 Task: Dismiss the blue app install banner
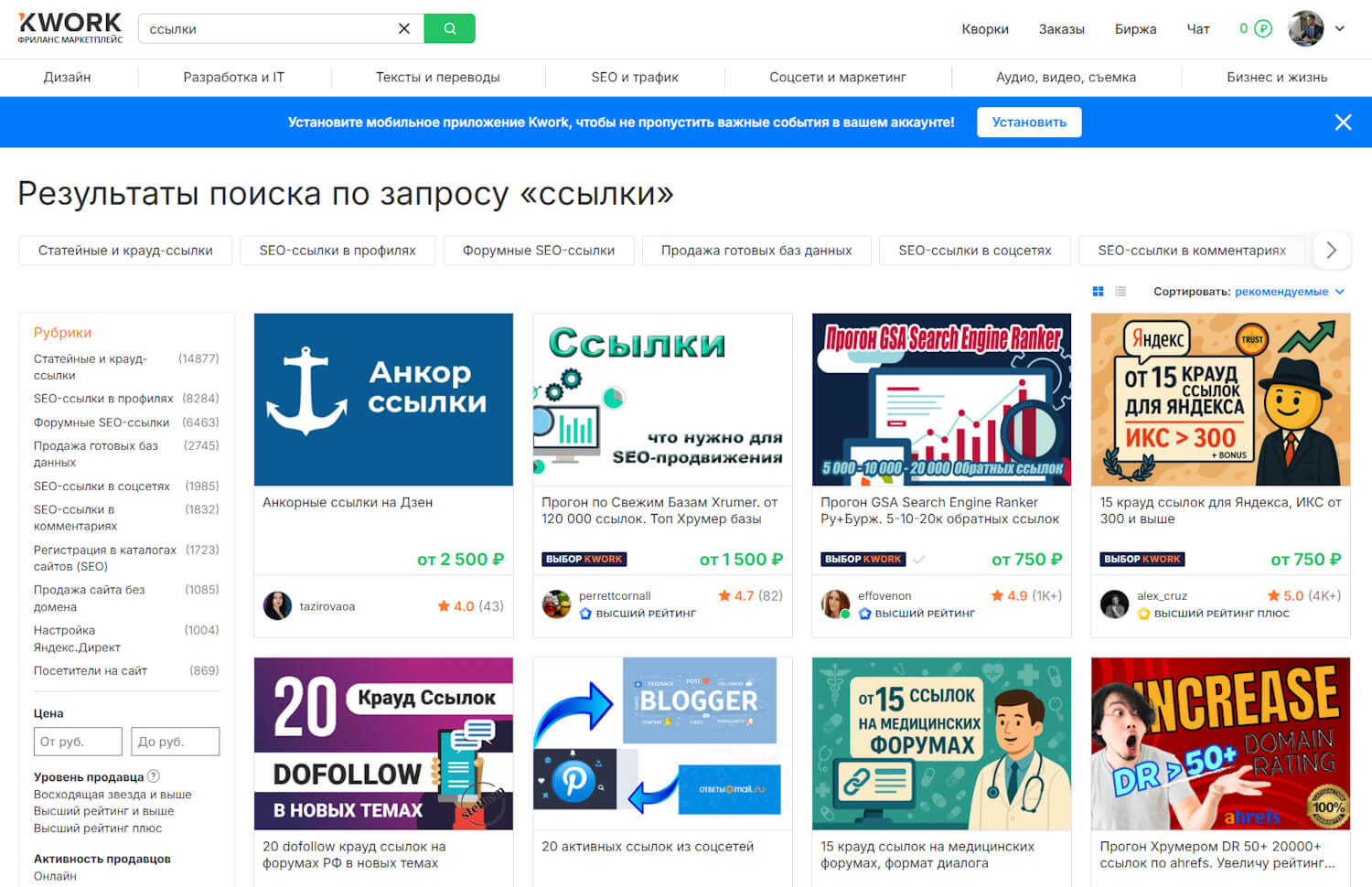coord(1343,123)
